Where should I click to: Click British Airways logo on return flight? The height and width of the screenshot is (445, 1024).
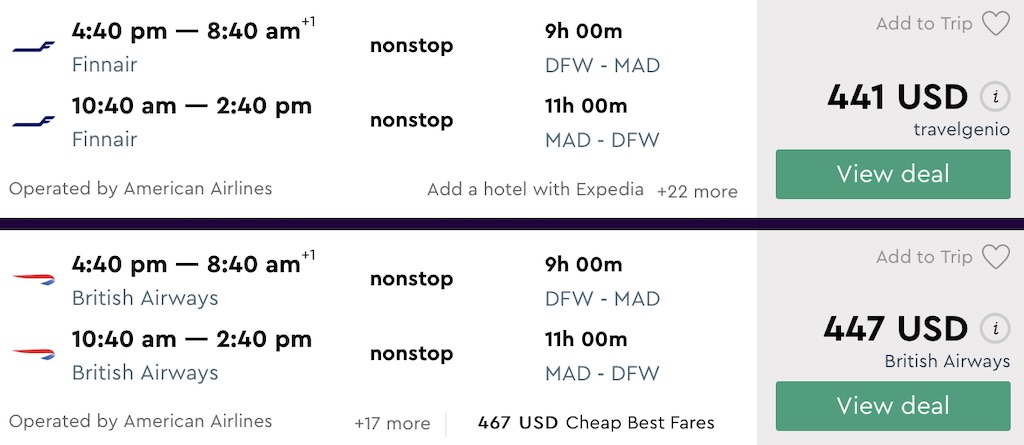34,354
